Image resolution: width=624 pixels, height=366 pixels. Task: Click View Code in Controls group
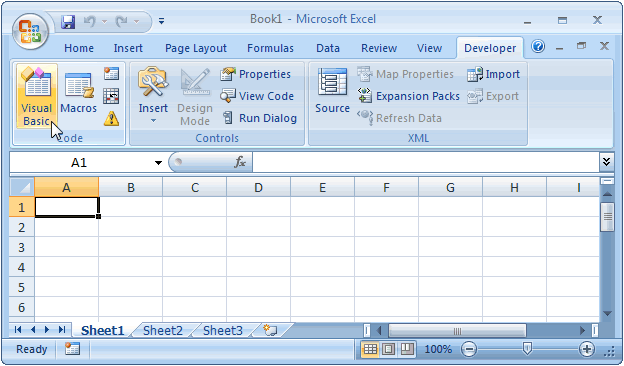257,96
